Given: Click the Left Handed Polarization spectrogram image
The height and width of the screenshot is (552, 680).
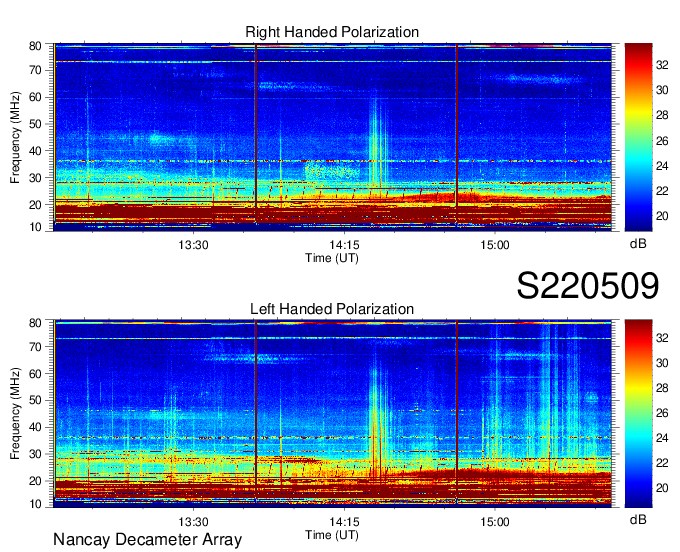Looking at the screenshot, I should click(x=333, y=413).
